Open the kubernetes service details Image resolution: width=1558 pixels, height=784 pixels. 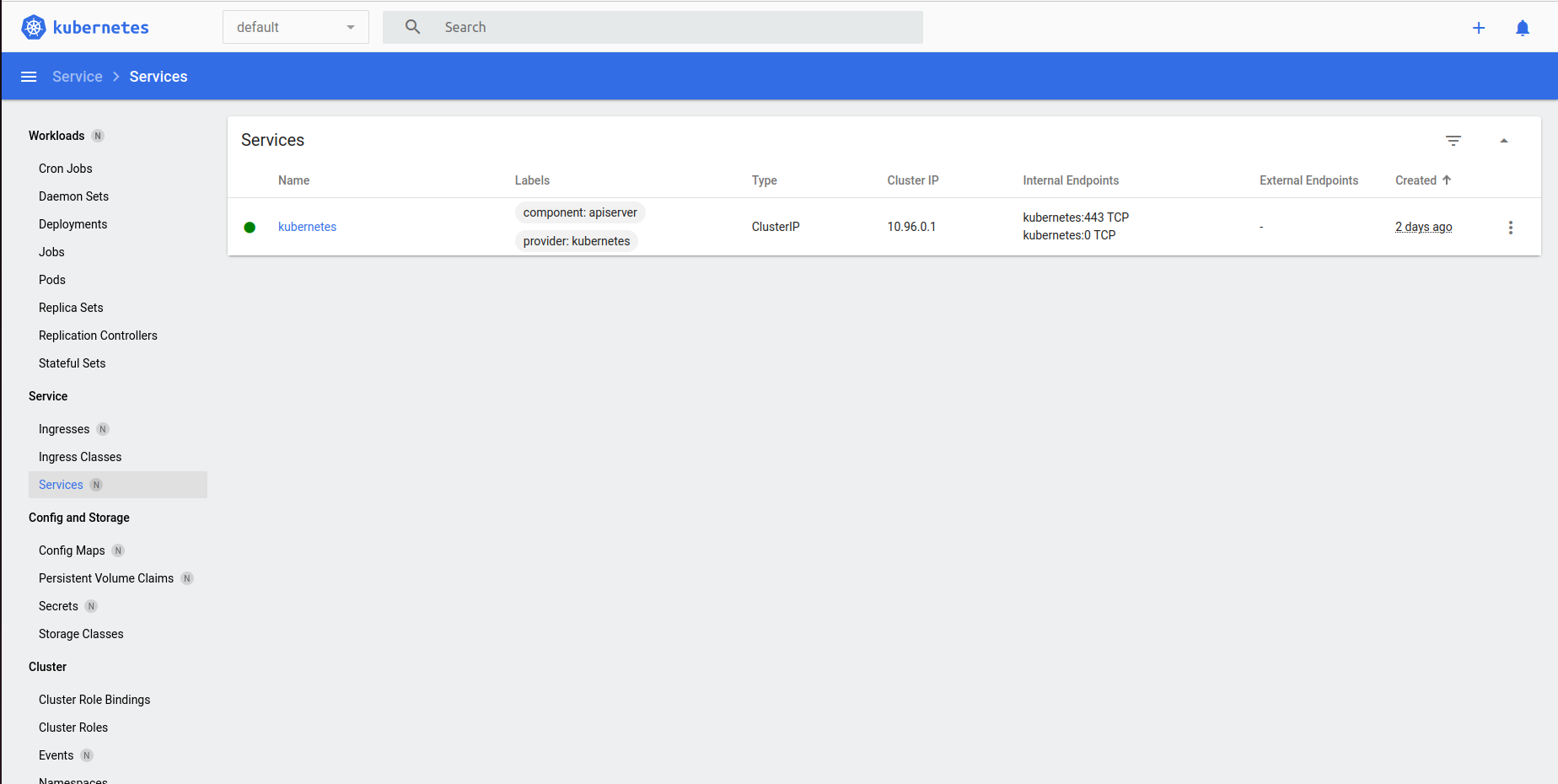[307, 227]
